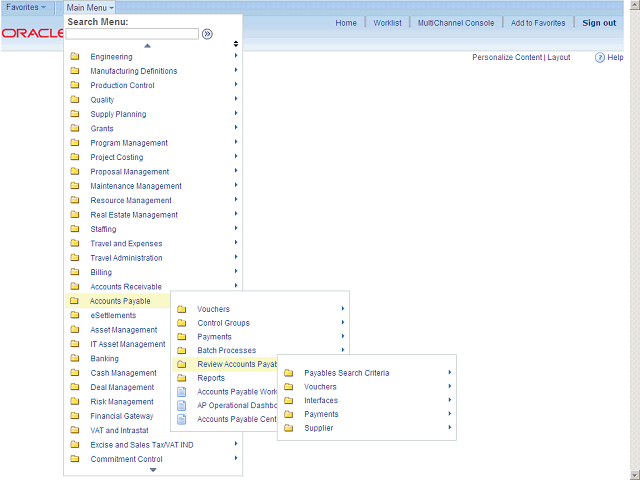The height and width of the screenshot is (480, 640).
Task: Expand the Interfaces submenu arrow
Action: tap(450, 400)
